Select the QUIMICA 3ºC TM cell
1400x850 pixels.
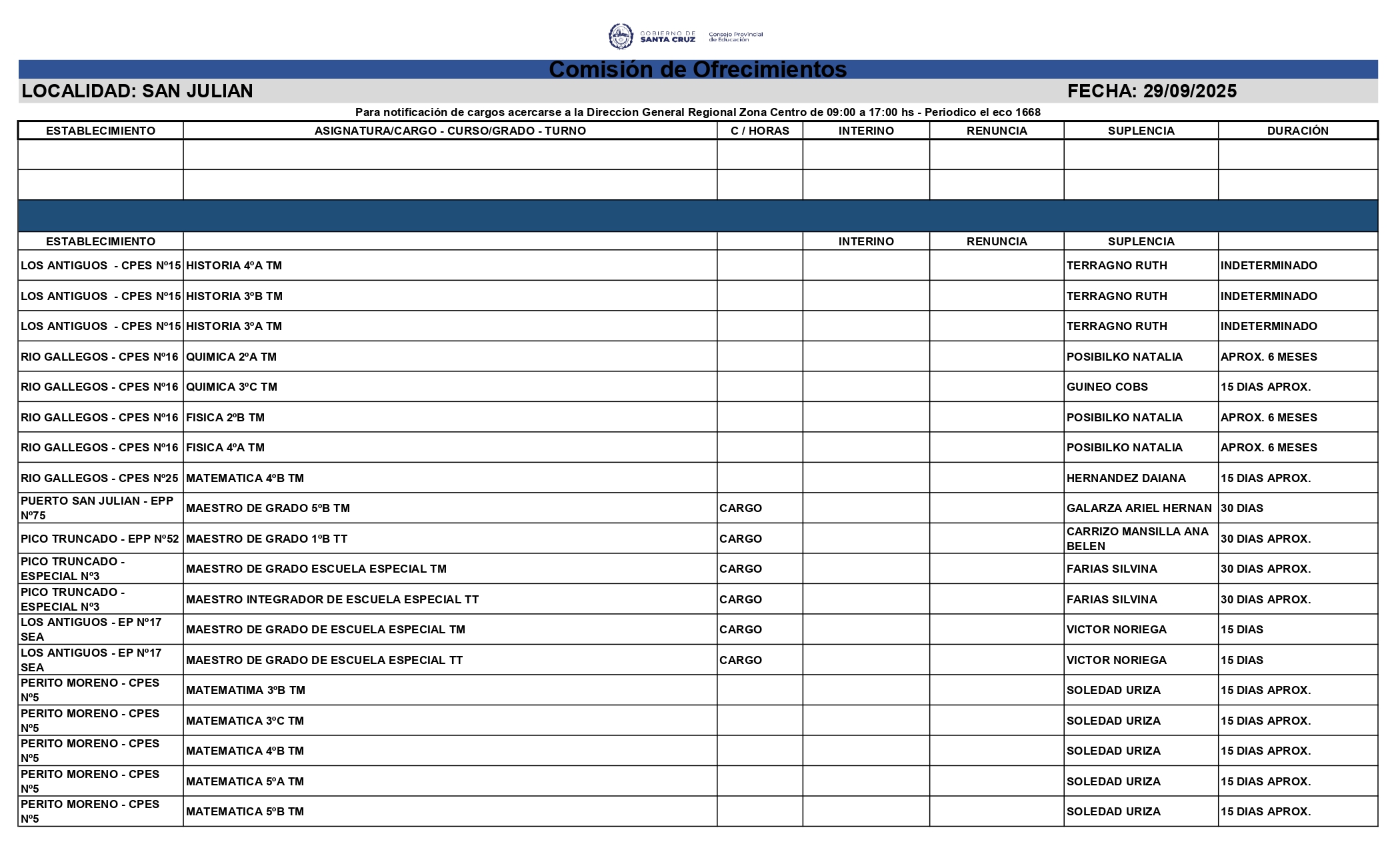click(x=231, y=387)
